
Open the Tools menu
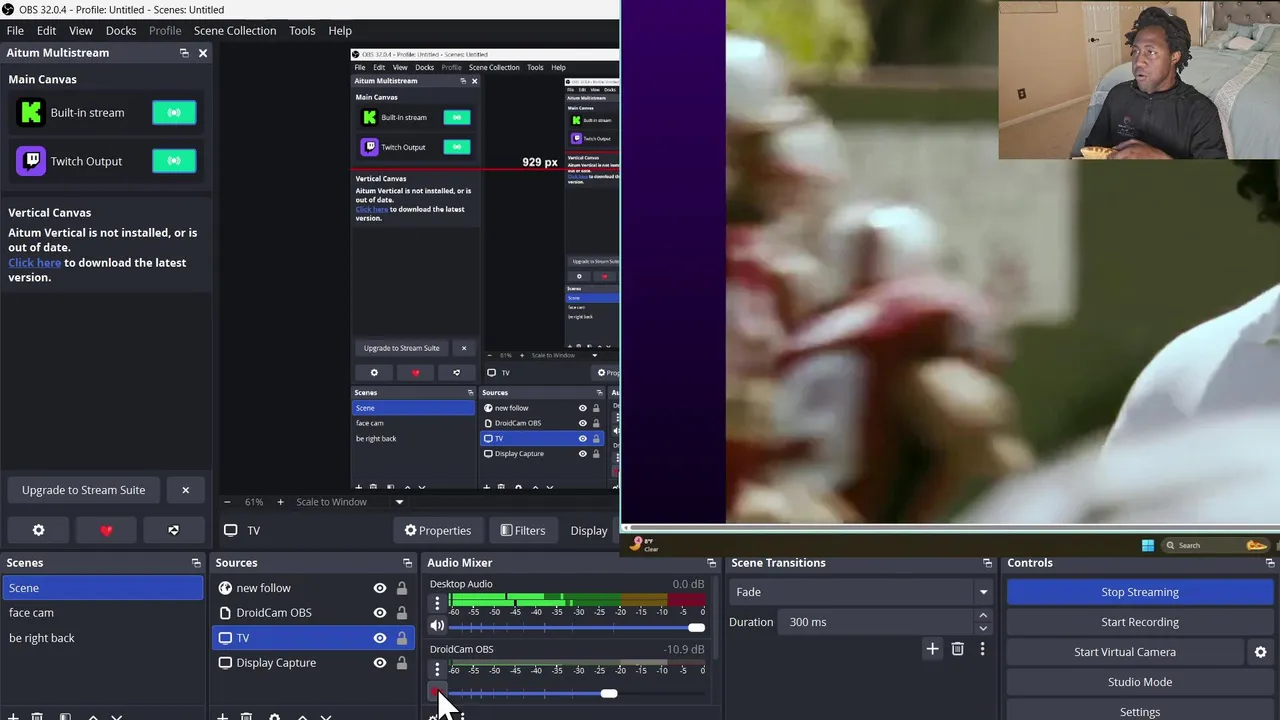[x=302, y=31]
